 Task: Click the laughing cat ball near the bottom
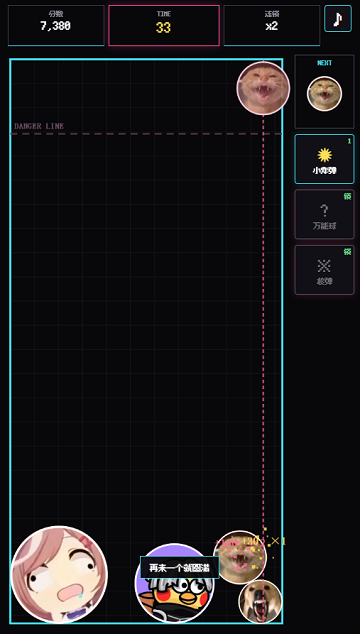point(240,557)
